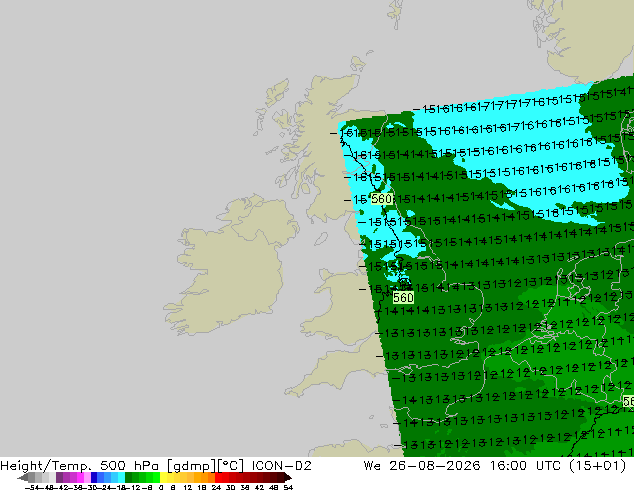Click the left gray arrow end of legend
The height and width of the screenshot is (490, 634).
(23, 477)
